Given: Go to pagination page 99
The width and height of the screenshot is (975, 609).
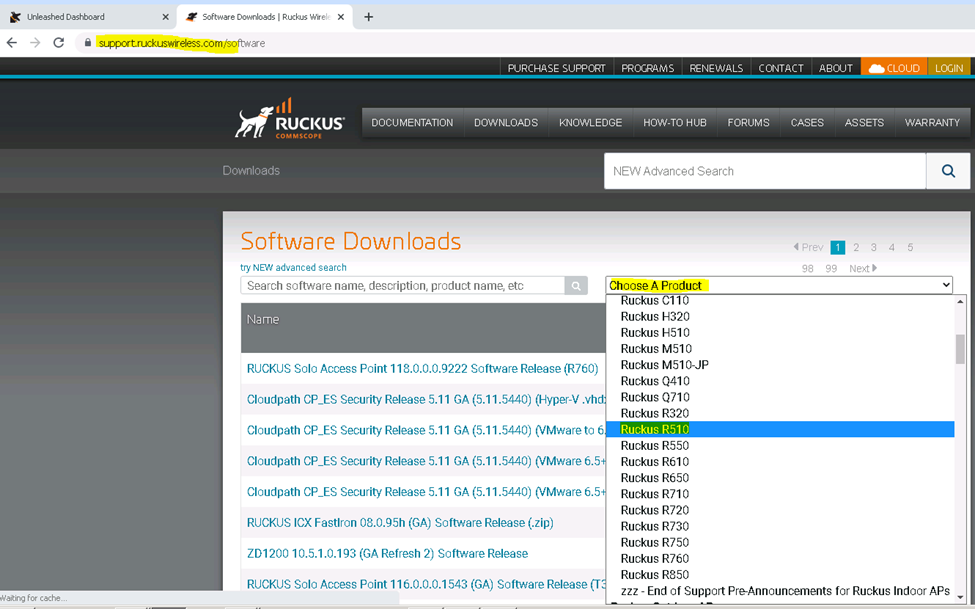Looking at the screenshot, I should [831, 269].
